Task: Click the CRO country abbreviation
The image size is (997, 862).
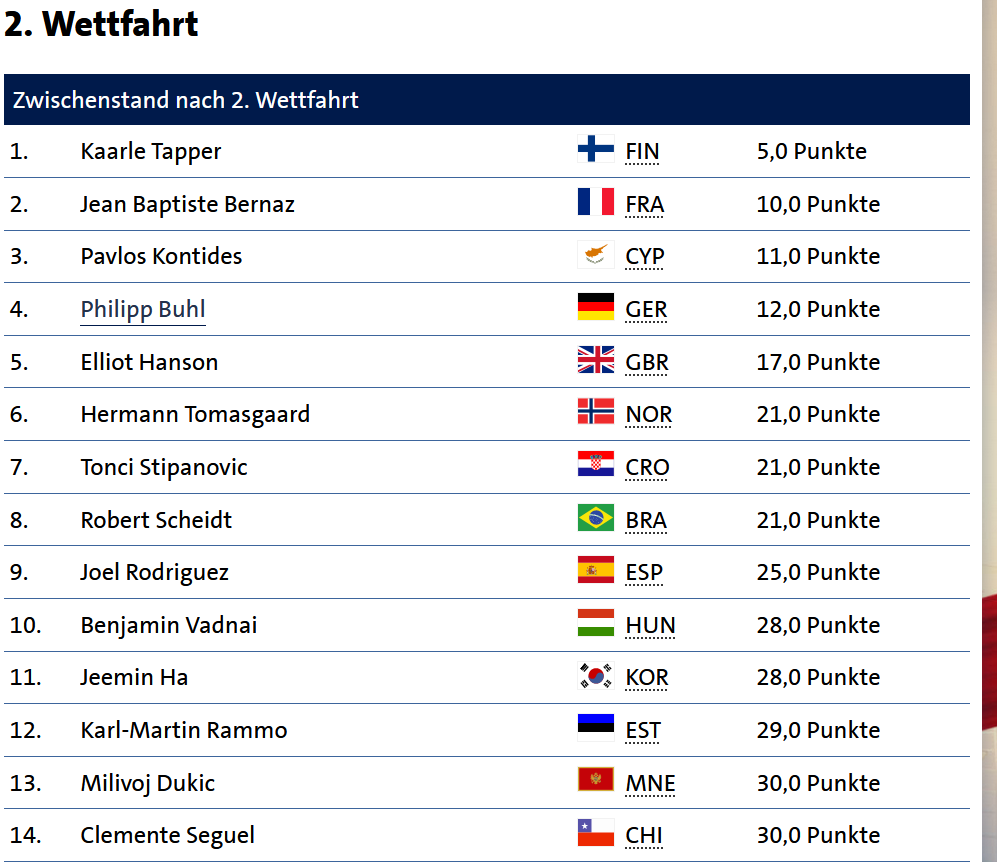Action: (x=647, y=467)
